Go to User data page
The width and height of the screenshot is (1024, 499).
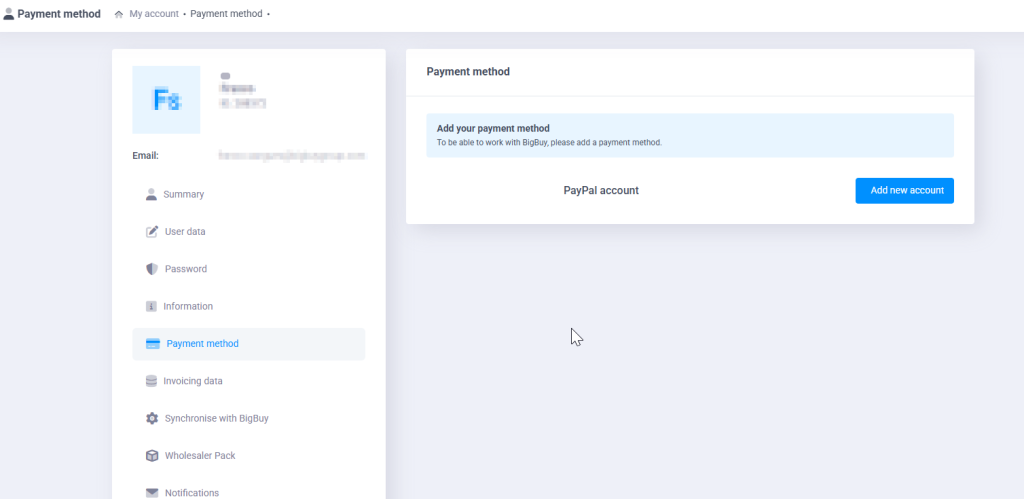(x=185, y=232)
